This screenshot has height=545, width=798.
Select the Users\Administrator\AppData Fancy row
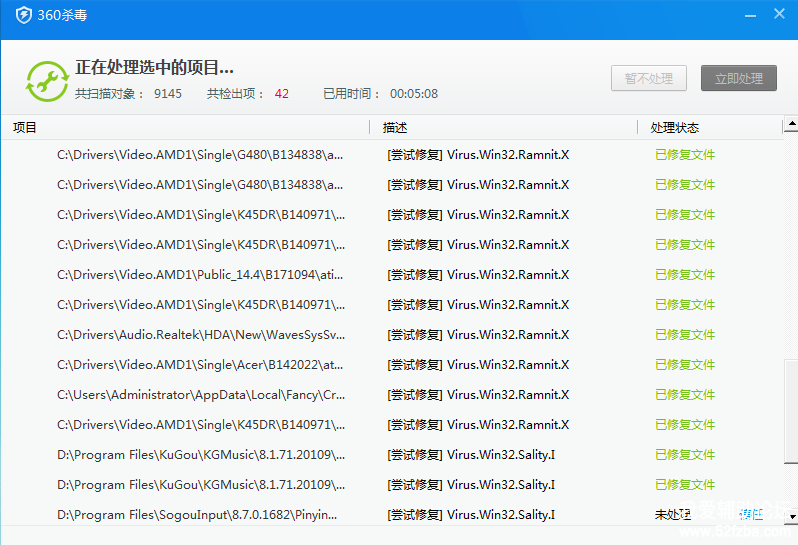coord(392,395)
